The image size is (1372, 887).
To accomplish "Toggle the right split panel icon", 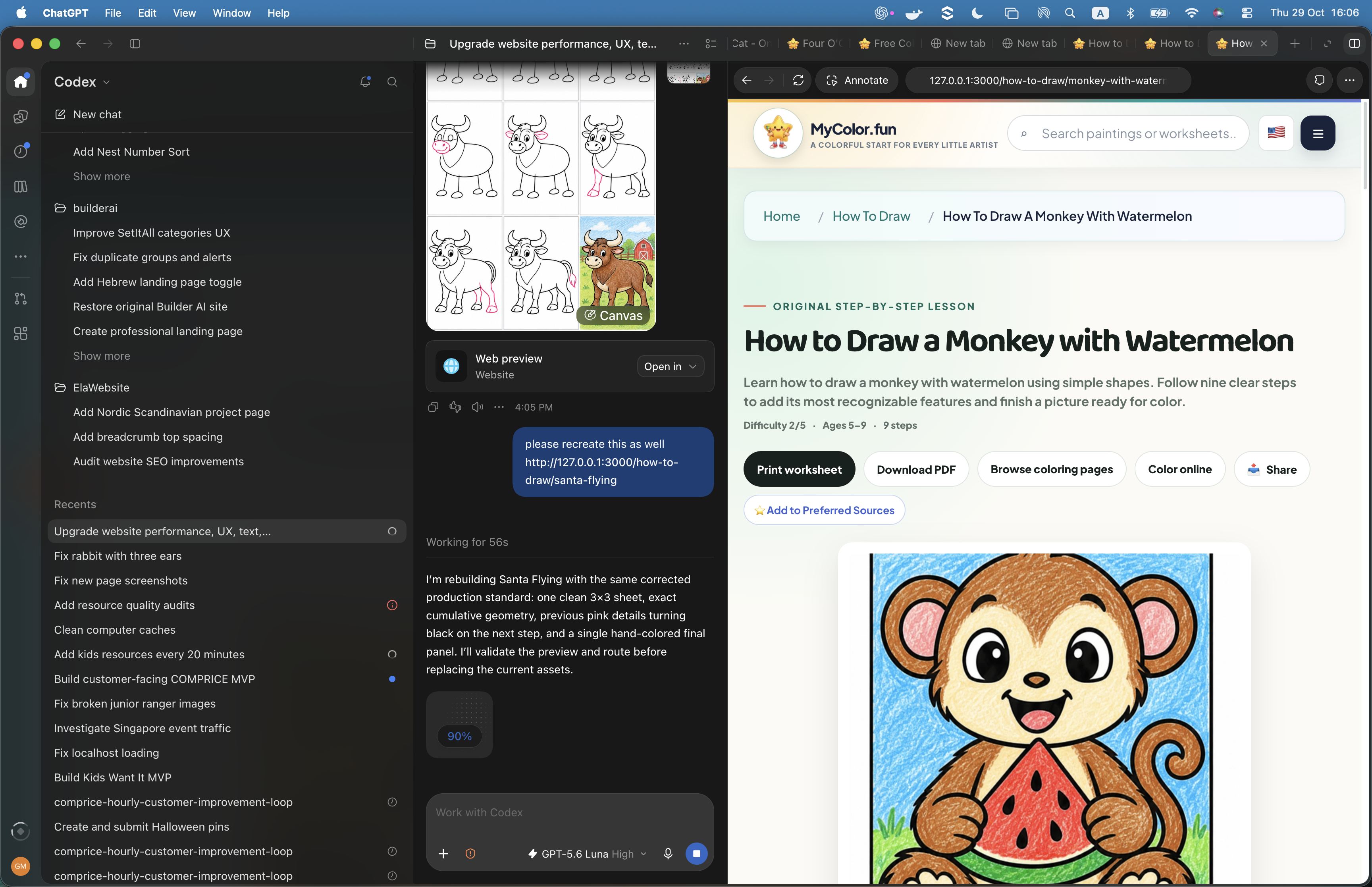I will coord(1355,44).
